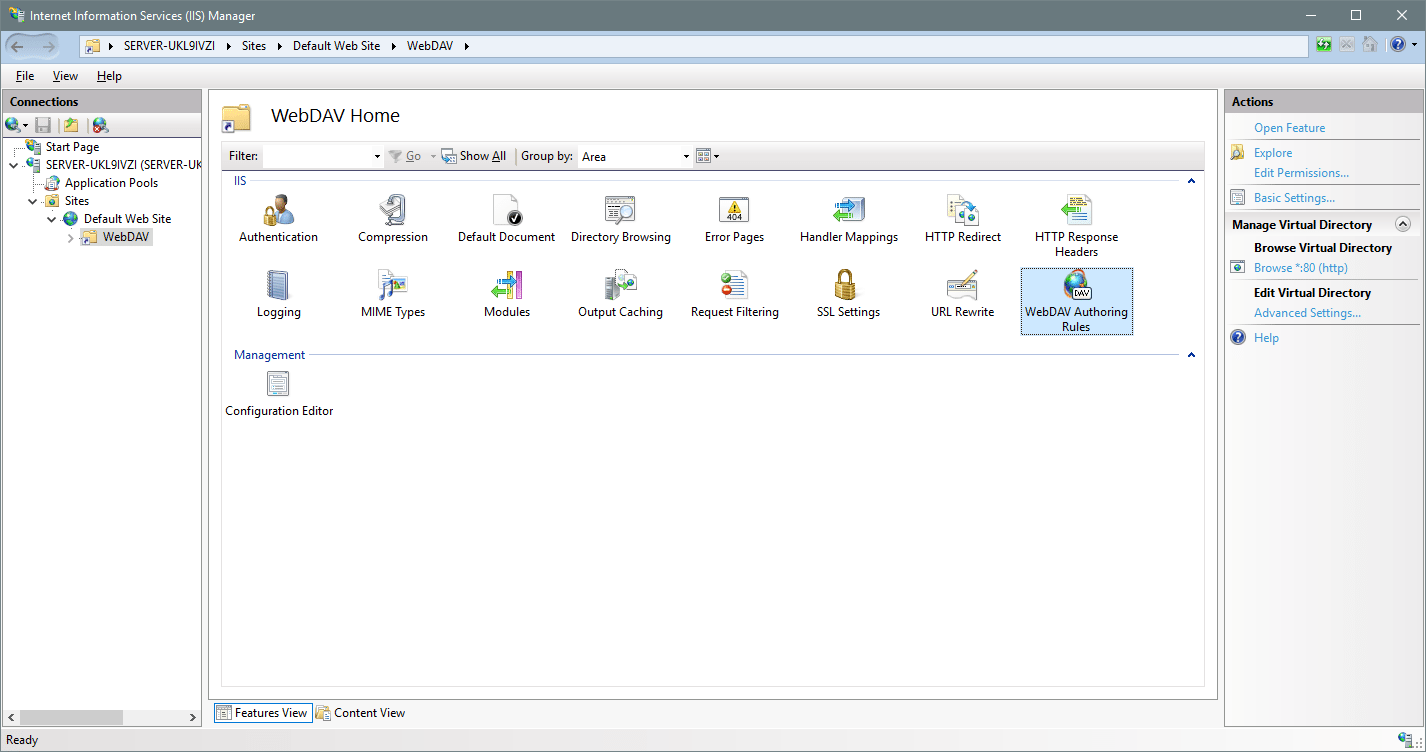This screenshot has height=752, width=1426.
Task: Open the Configuration Editor icon
Action: click(278, 385)
